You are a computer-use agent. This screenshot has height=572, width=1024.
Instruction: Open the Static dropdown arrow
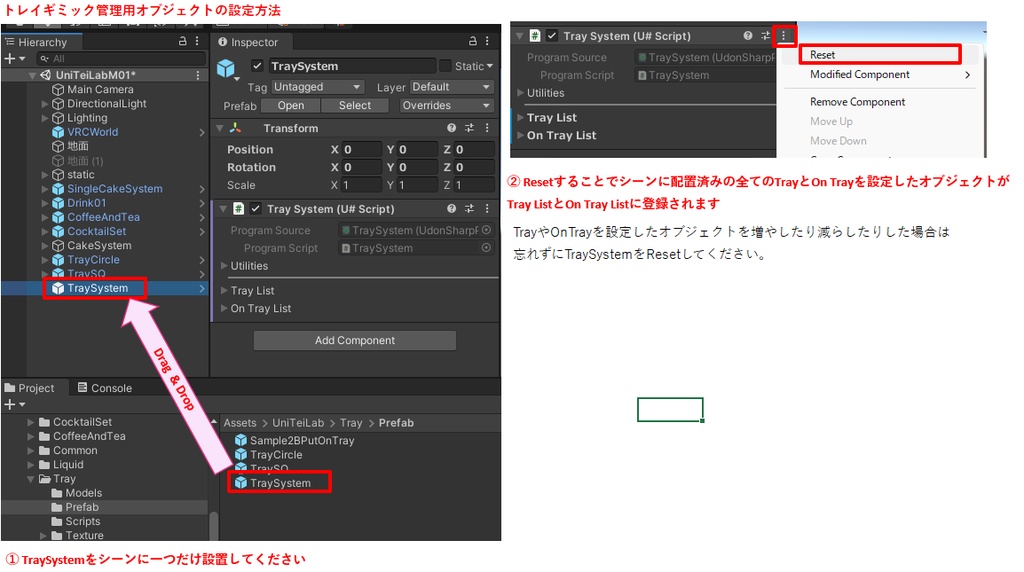pyautogui.click(x=490, y=66)
